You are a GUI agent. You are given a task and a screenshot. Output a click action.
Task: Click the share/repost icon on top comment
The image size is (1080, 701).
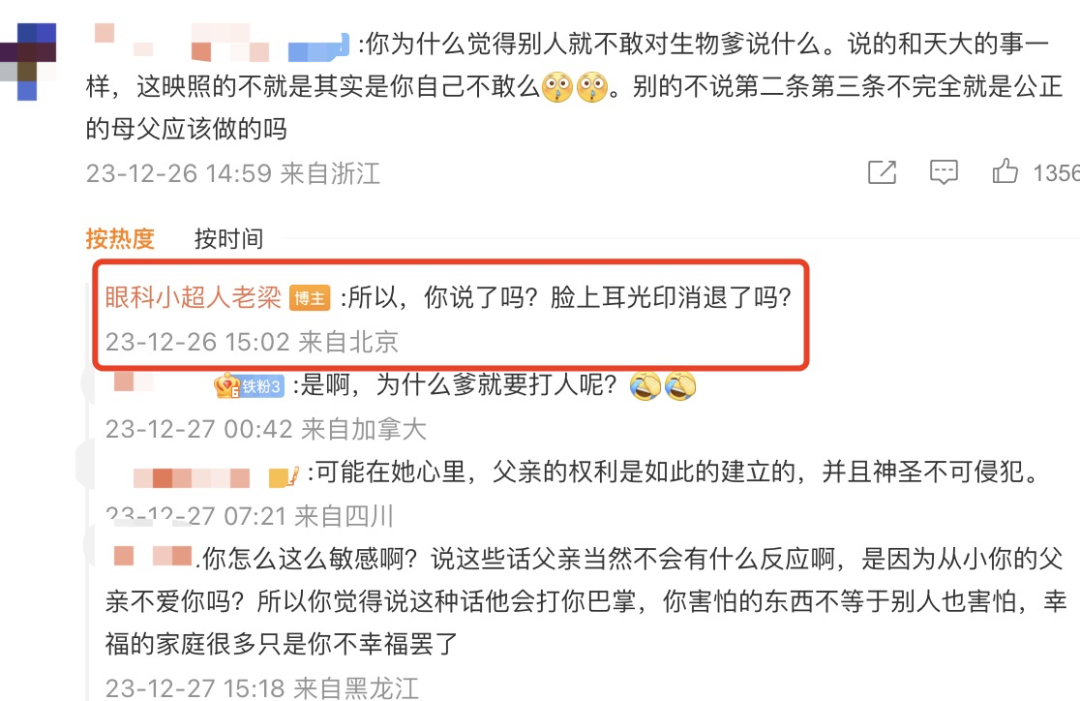[882, 172]
